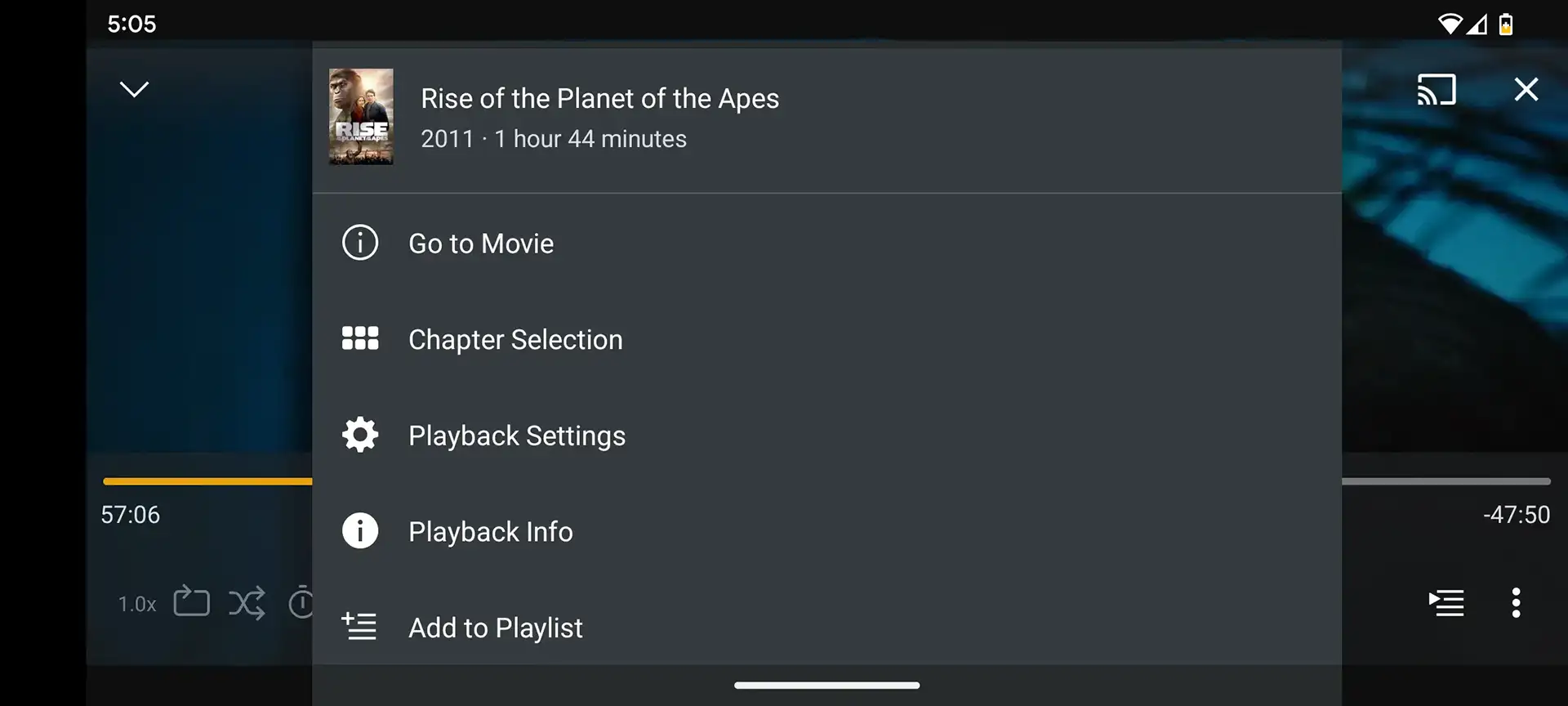The height and width of the screenshot is (706, 1568).
Task: Close the options menu with the X
Action: point(1526,90)
